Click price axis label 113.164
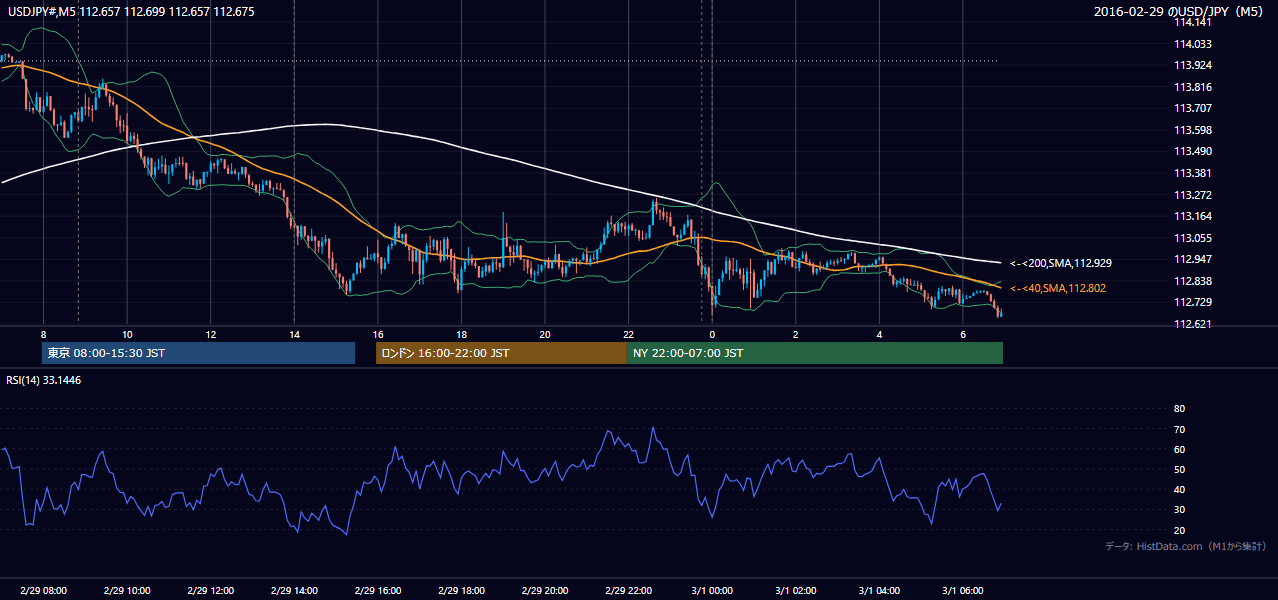The width and height of the screenshot is (1278, 600). click(x=1192, y=216)
